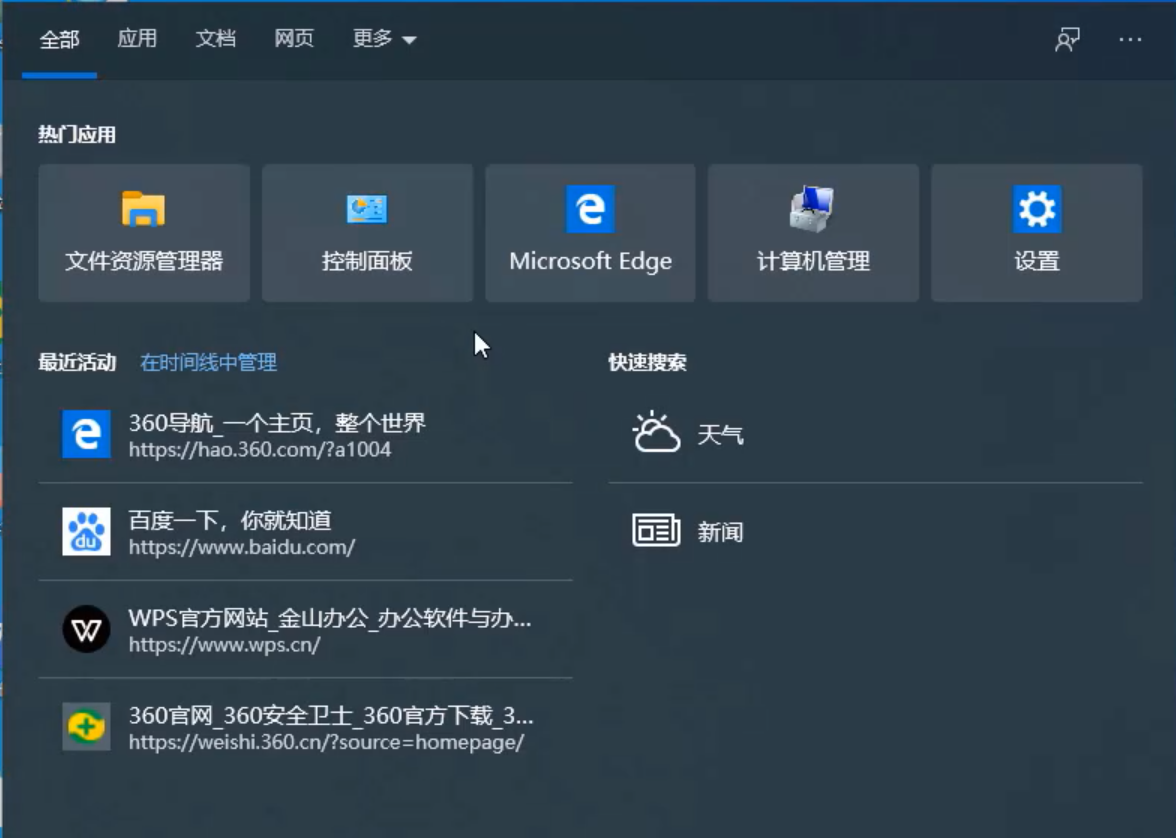
Task: Open Microsoft Edge from top apps
Action: tap(590, 233)
